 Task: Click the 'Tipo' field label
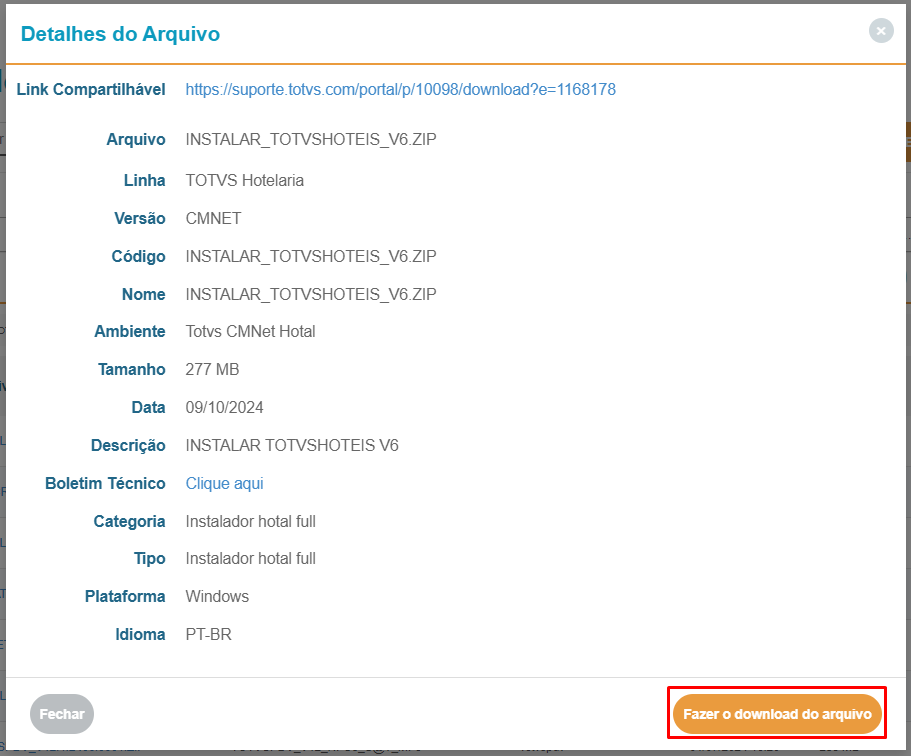click(x=149, y=559)
